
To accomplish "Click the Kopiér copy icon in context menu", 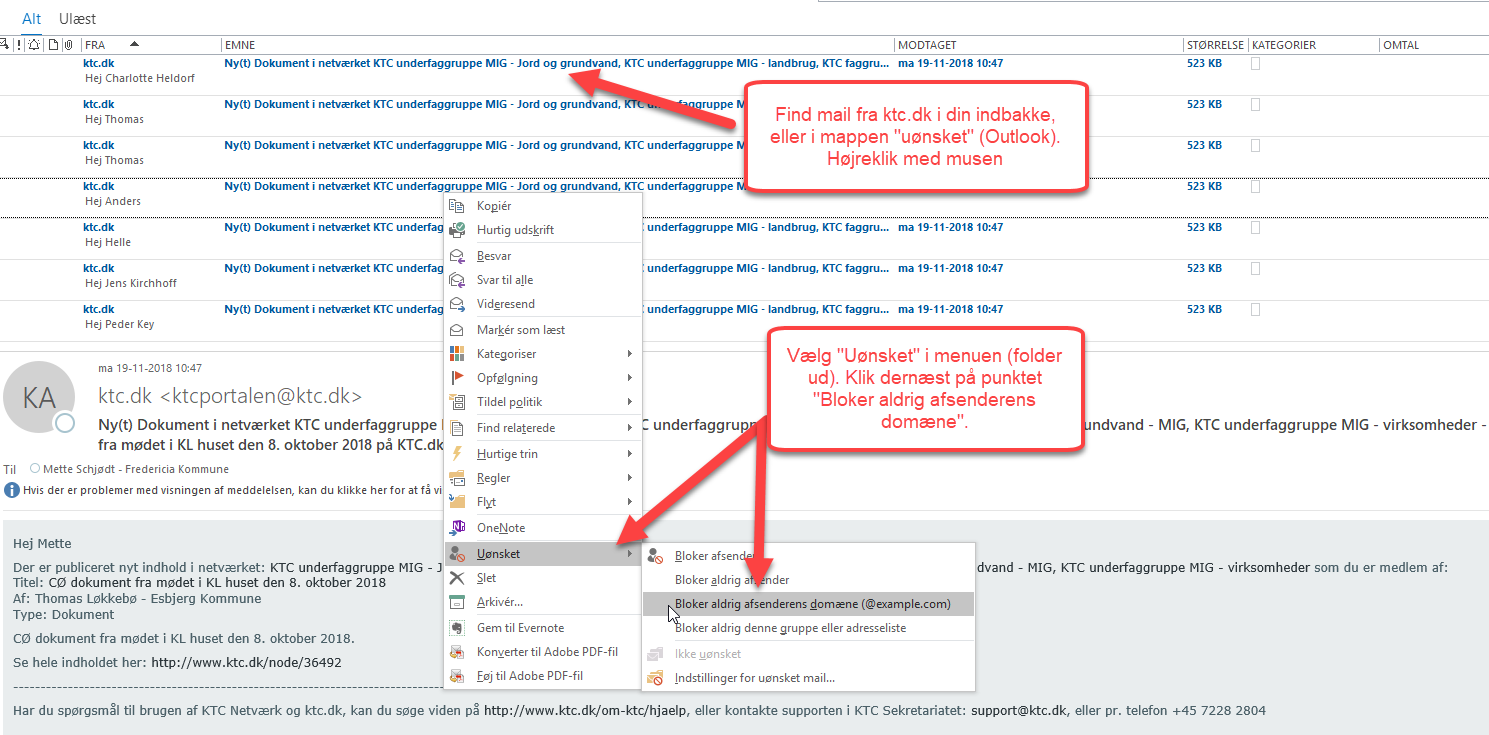I will (457, 206).
